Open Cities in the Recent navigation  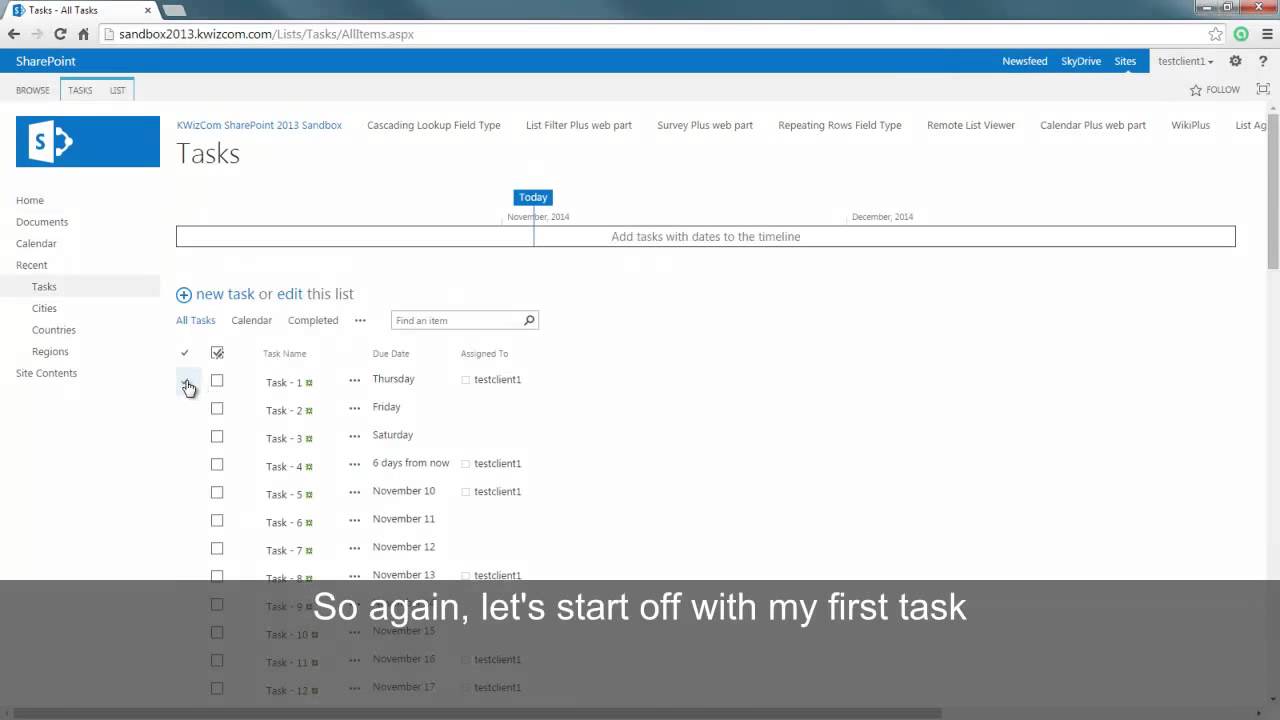pos(44,308)
